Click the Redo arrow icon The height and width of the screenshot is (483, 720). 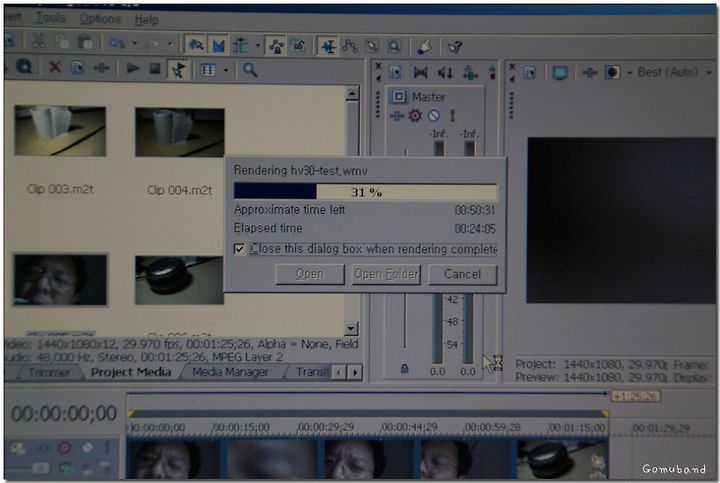pos(152,44)
